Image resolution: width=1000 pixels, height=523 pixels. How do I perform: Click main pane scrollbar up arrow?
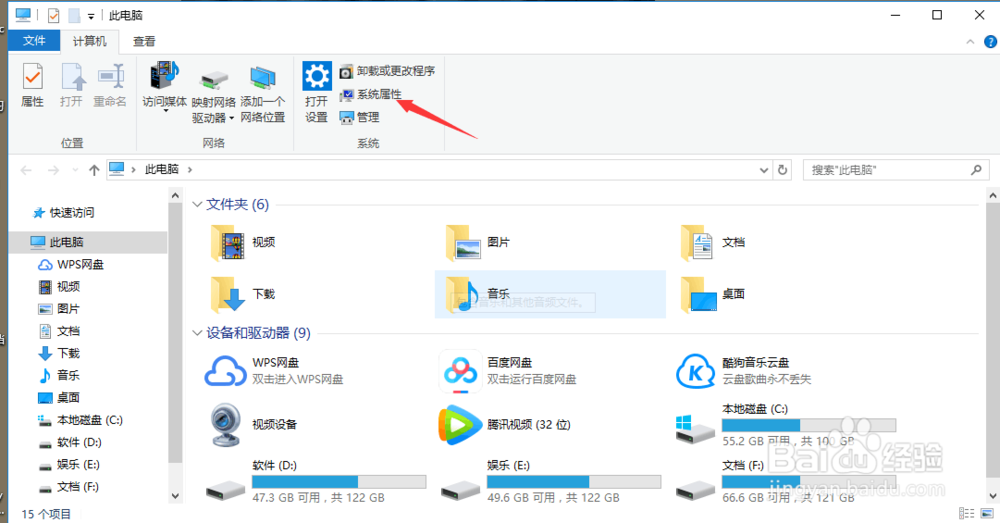(x=993, y=196)
